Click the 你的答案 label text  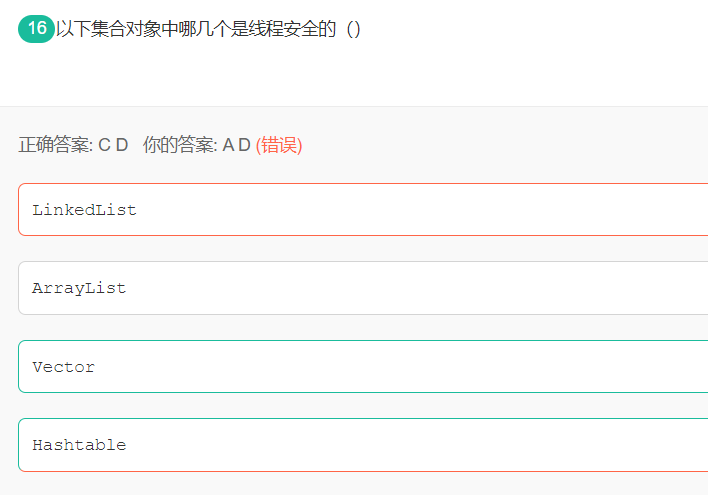(180, 145)
